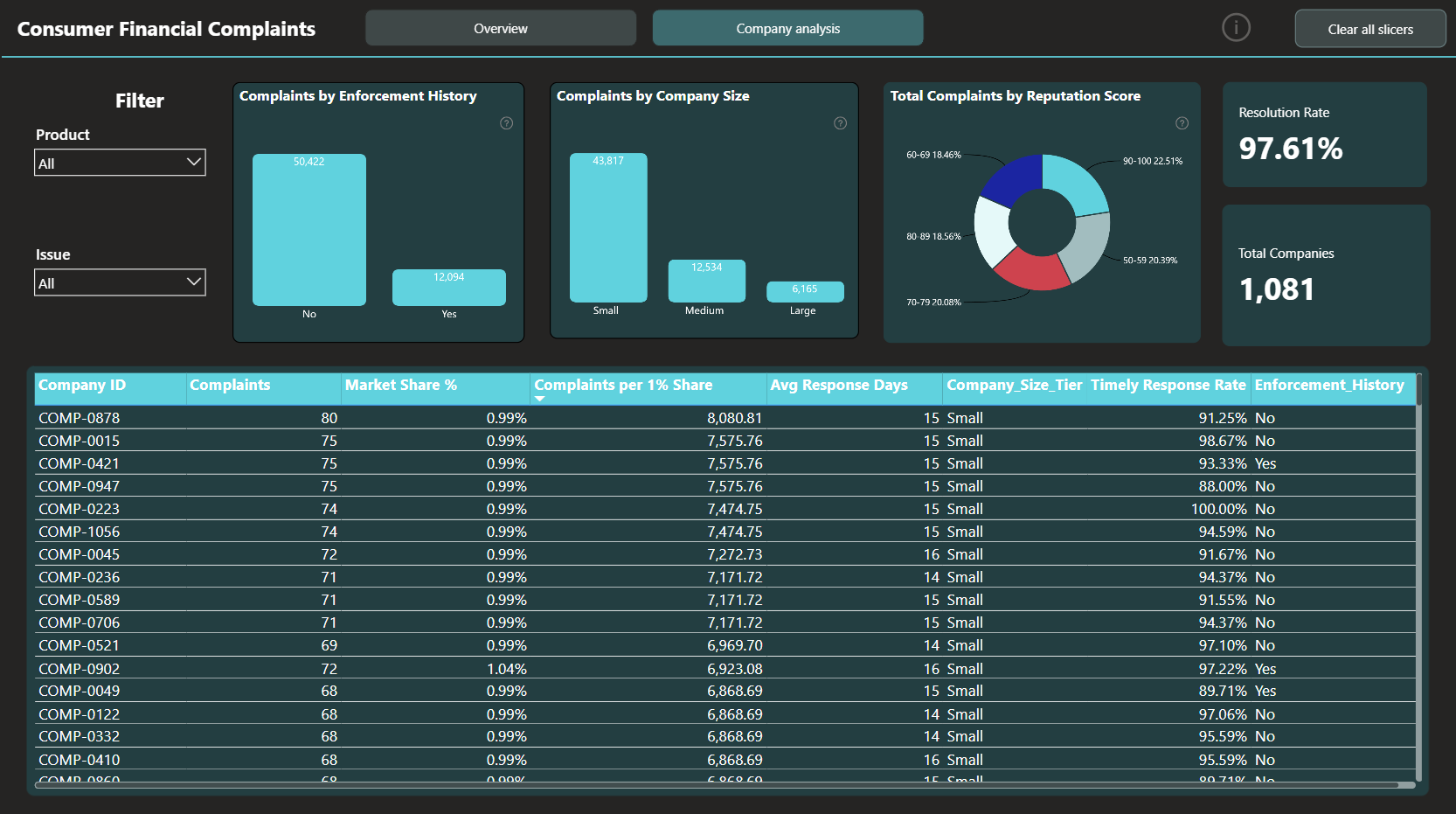Select company row COMP-0902
This screenshot has height=814, width=1456.
[725, 669]
